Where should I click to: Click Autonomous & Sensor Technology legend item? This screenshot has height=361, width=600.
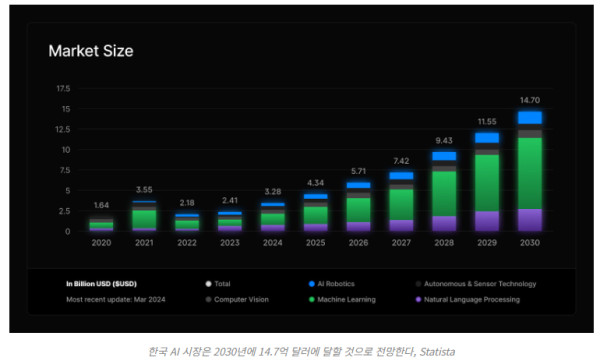click(x=476, y=284)
